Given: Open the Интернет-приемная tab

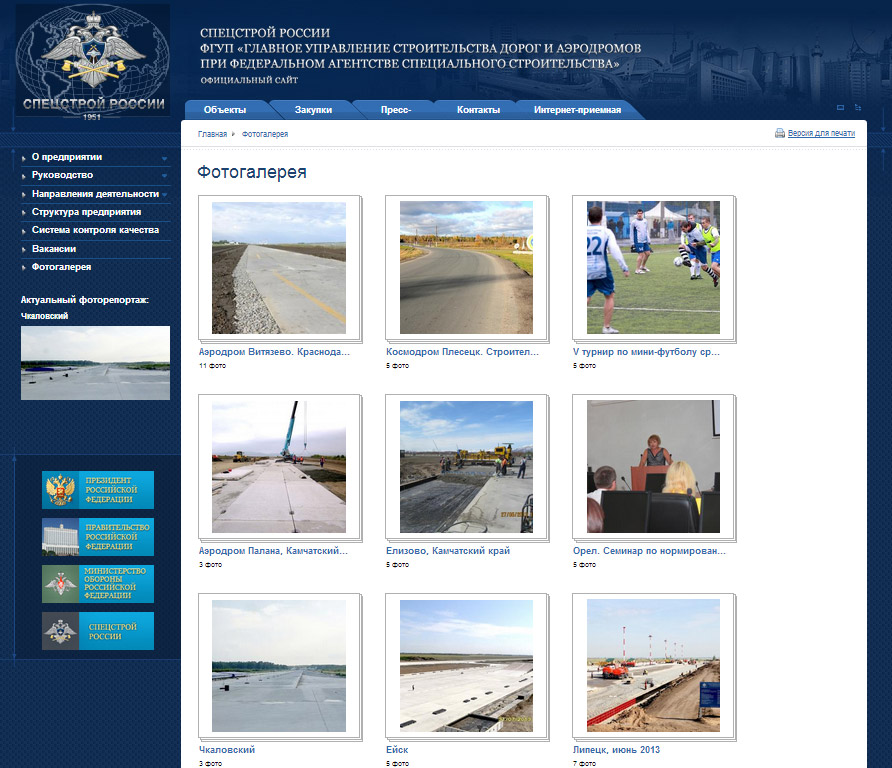Looking at the screenshot, I should coord(577,110).
